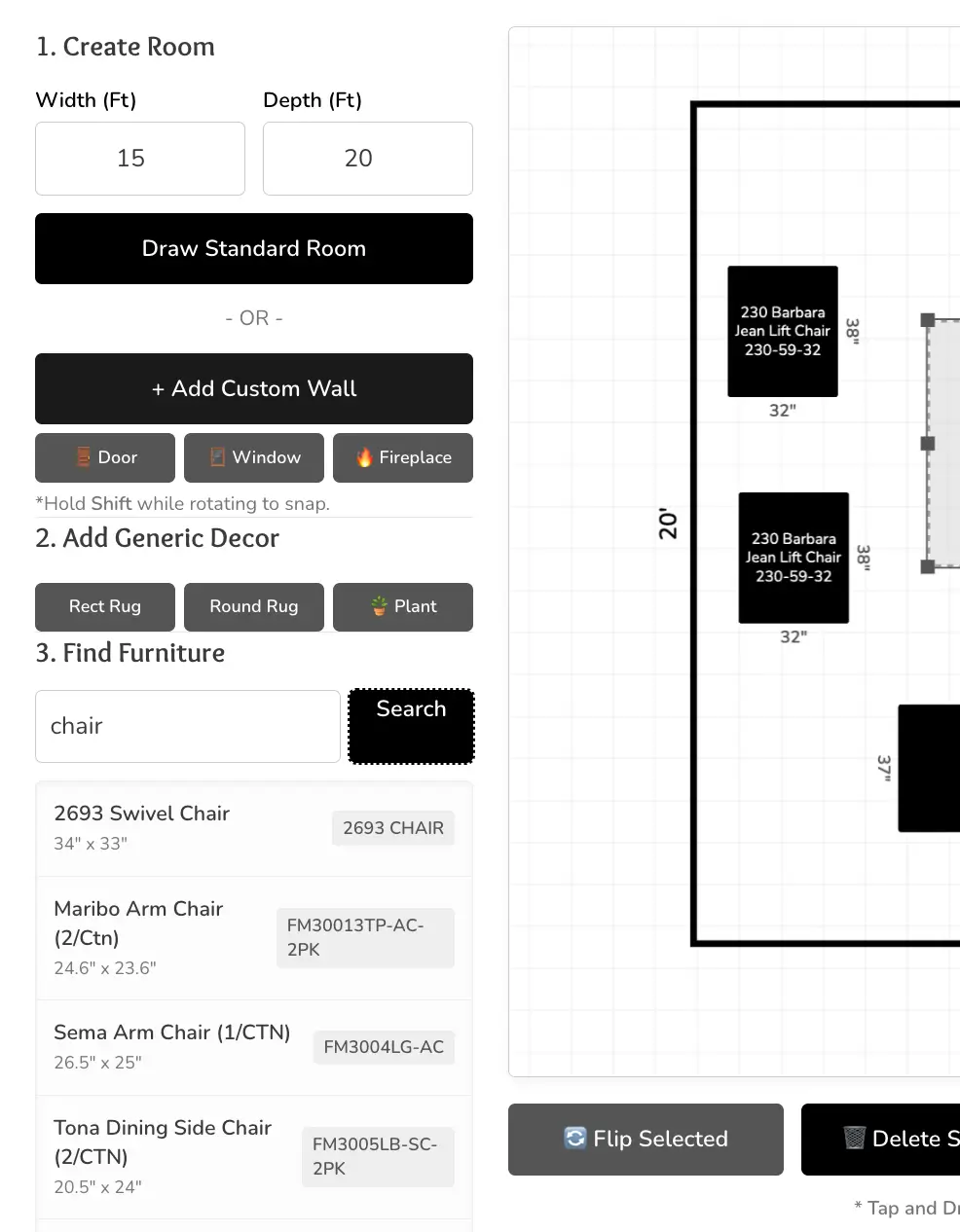Click the potted plant icon on Plant button

pyautogui.click(x=380, y=606)
